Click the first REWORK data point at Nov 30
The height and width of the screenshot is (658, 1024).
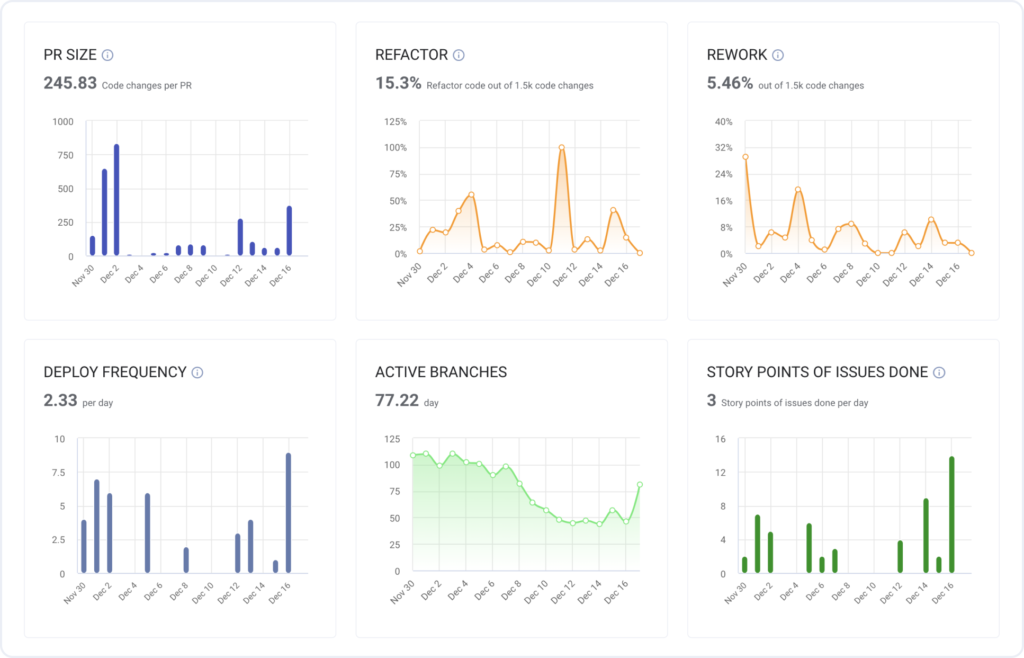(745, 157)
